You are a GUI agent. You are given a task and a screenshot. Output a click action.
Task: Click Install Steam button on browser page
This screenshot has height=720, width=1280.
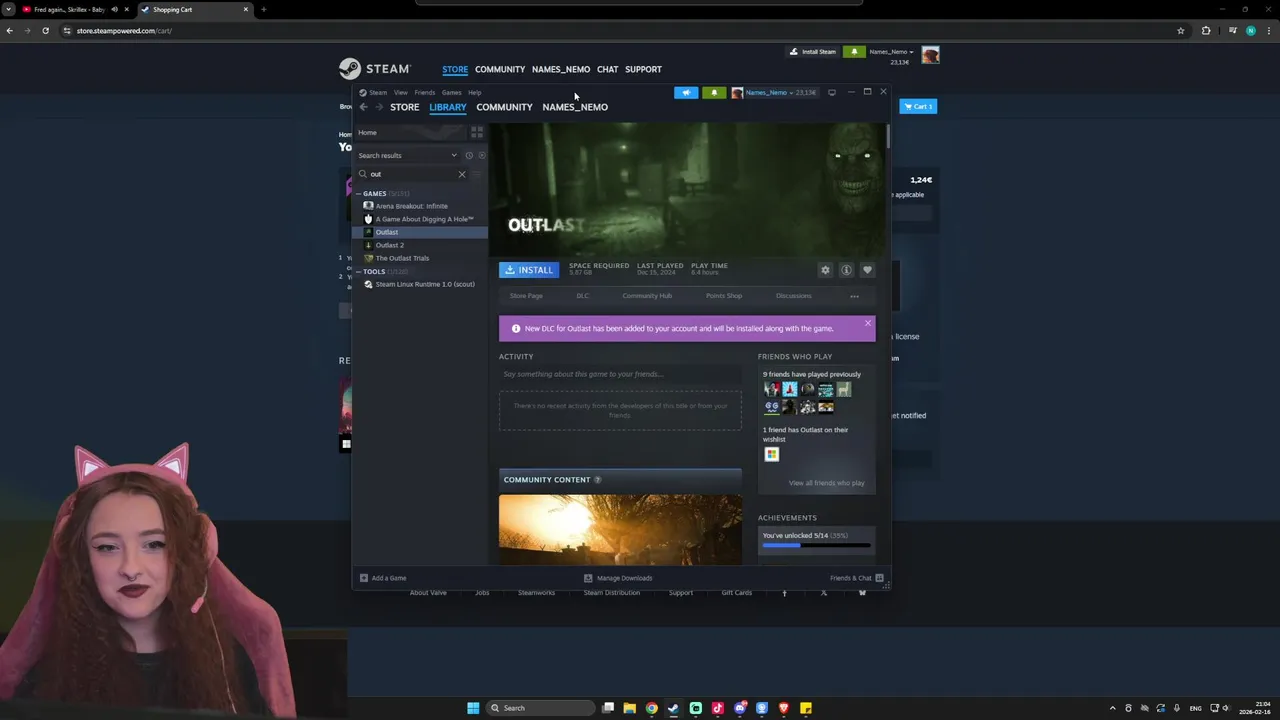(812, 51)
